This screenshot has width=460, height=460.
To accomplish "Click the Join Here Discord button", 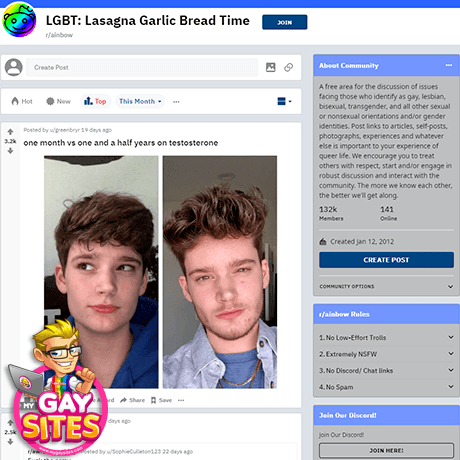I will point(386,450).
